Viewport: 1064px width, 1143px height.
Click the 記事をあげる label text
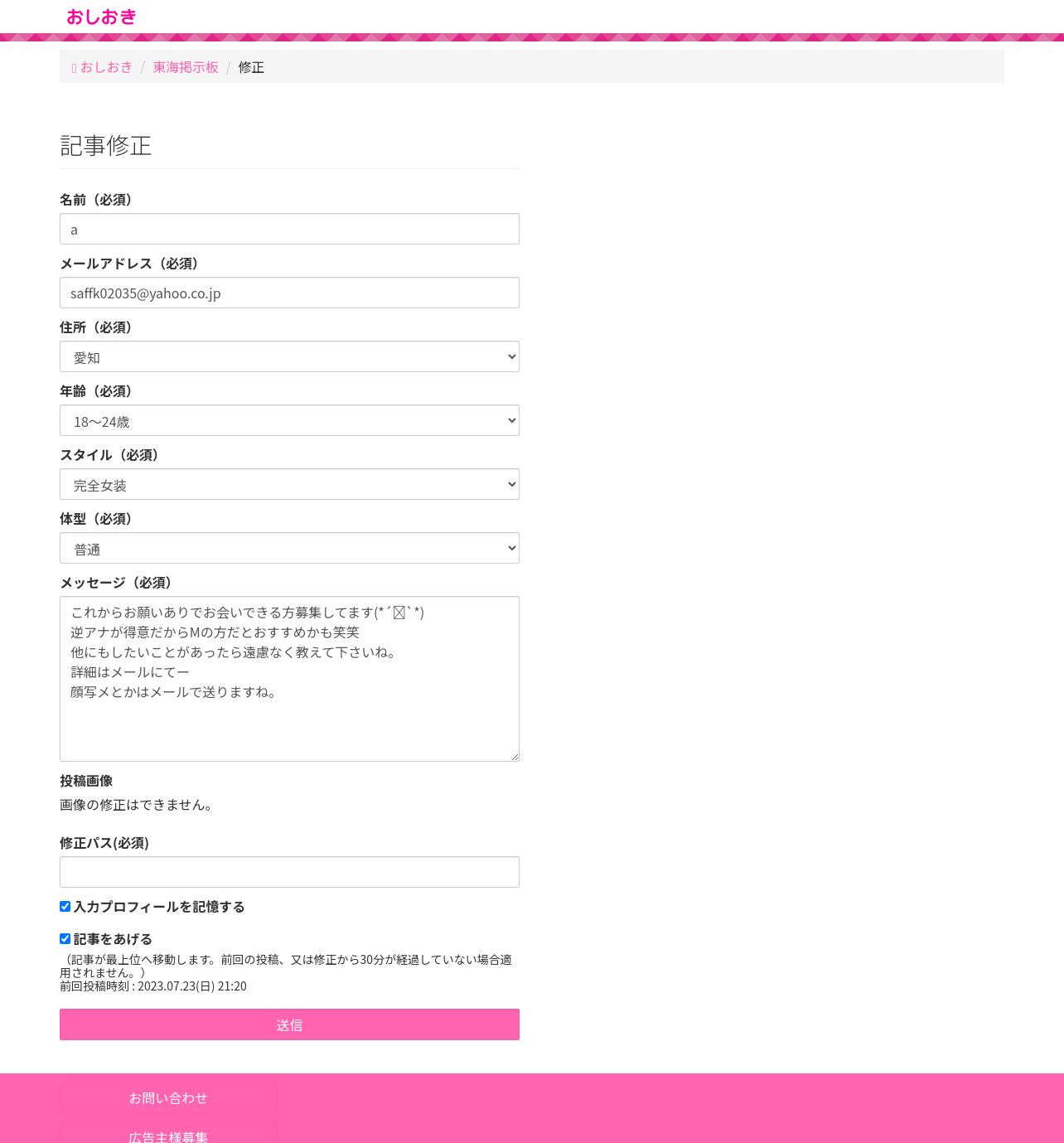tap(113, 939)
